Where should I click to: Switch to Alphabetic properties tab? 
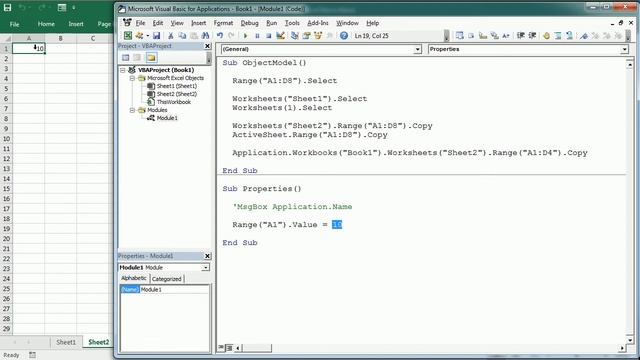[x=134, y=278]
